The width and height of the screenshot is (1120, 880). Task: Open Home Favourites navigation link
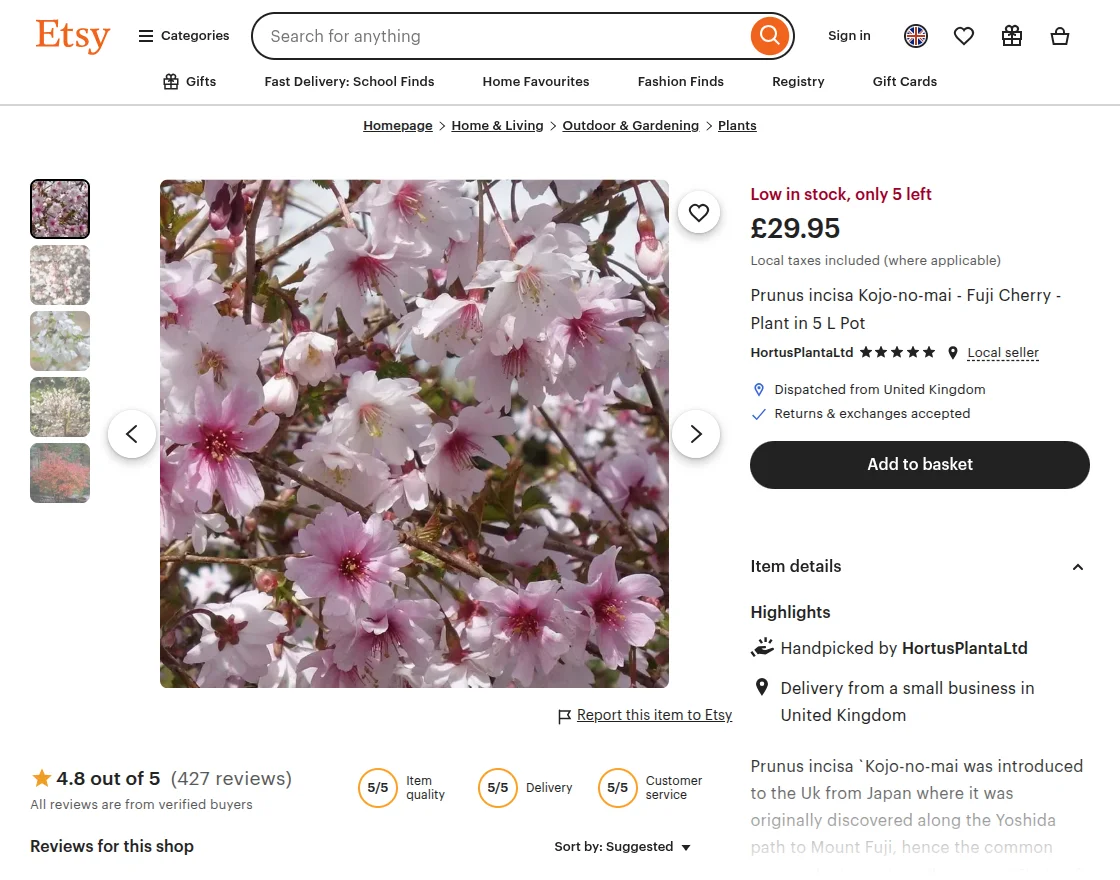point(536,82)
